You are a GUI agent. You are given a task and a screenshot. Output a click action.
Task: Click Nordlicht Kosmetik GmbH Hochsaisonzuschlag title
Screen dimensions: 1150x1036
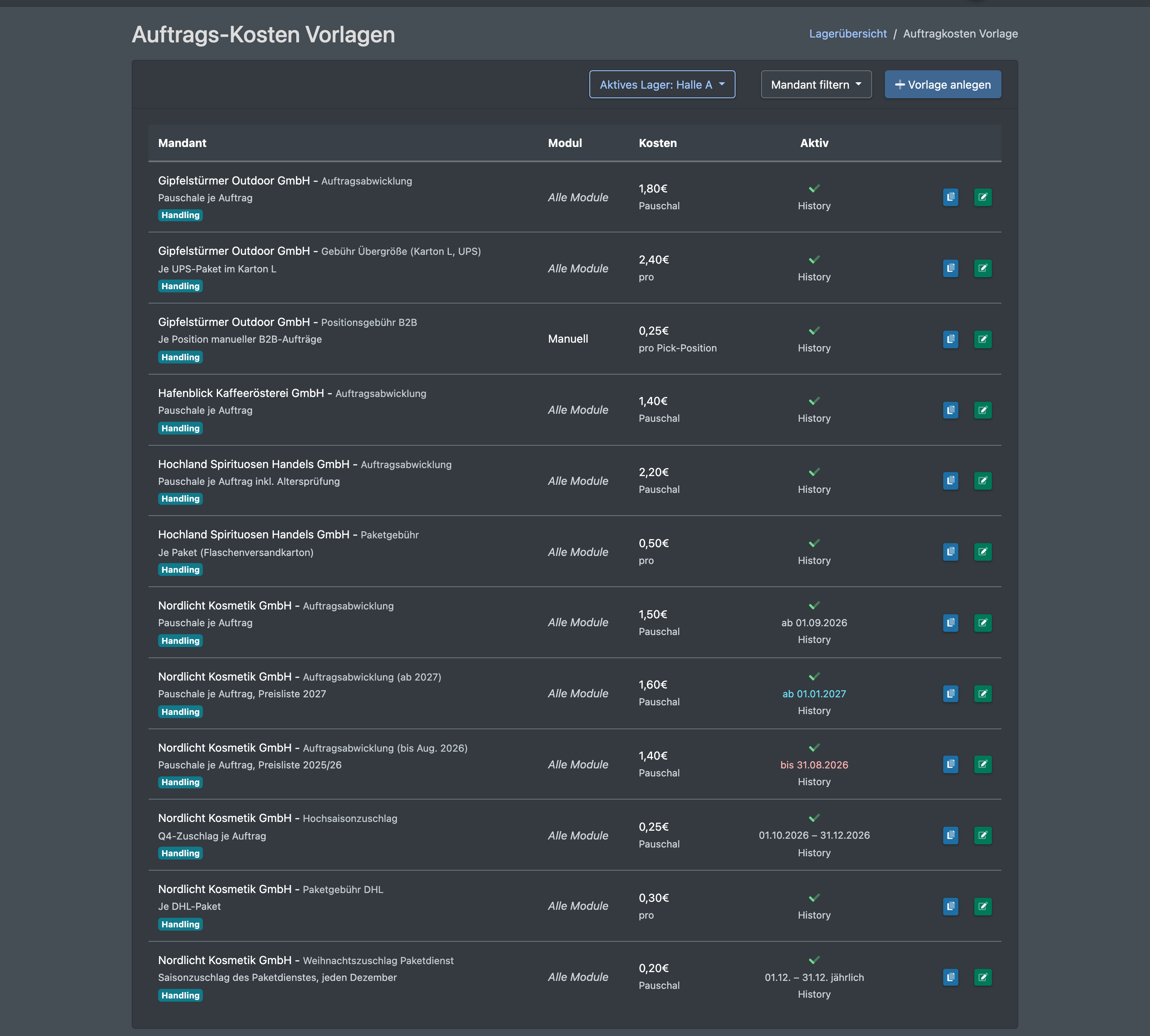(x=278, y=818)
